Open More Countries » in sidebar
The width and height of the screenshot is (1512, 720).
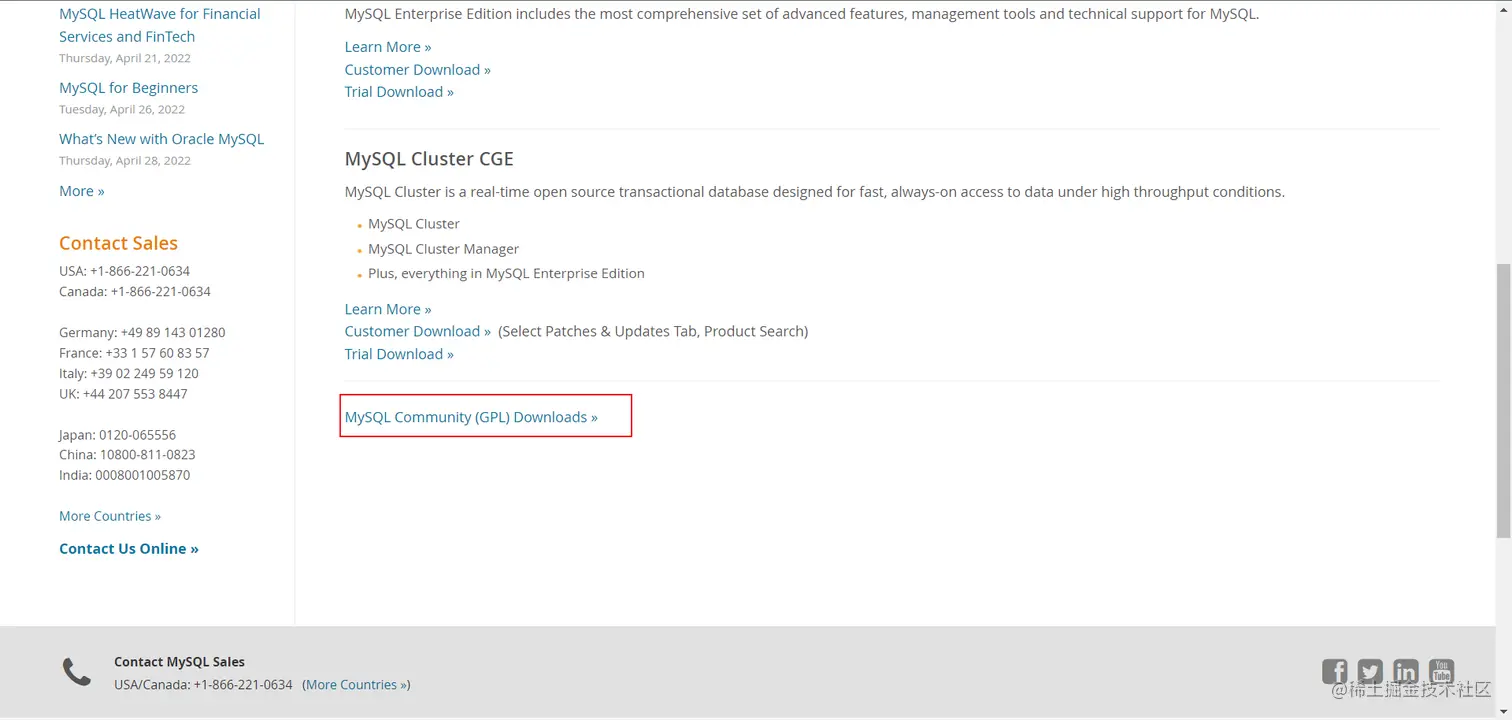point(109,516)
